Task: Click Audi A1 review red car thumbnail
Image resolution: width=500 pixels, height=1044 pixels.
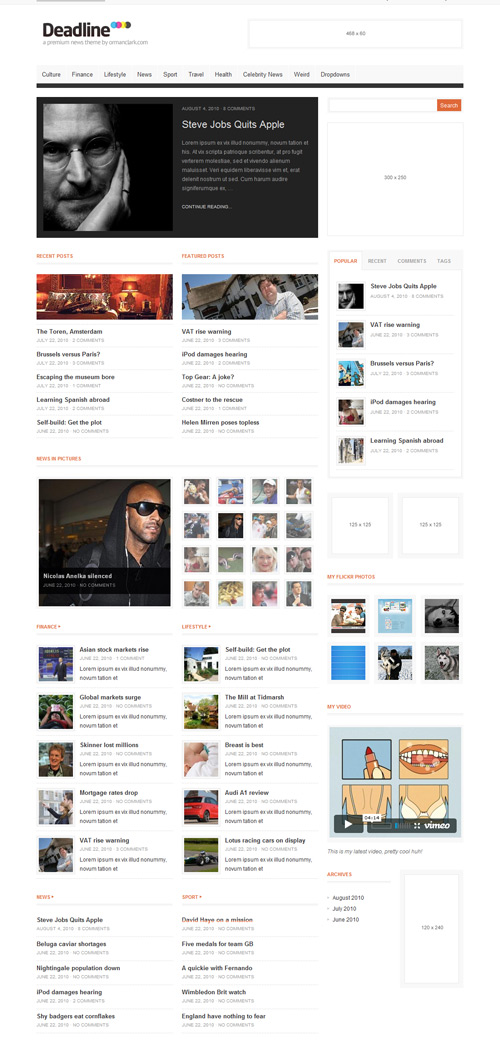Action: point(201,807)
